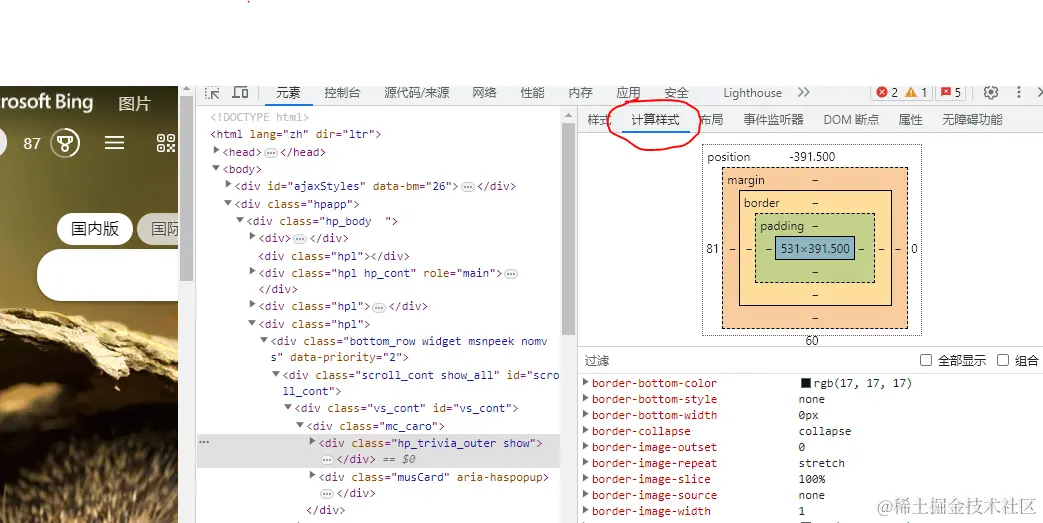Click the rgb(17, 17, 17) color swatch
1043x523 pixels.
806,383
